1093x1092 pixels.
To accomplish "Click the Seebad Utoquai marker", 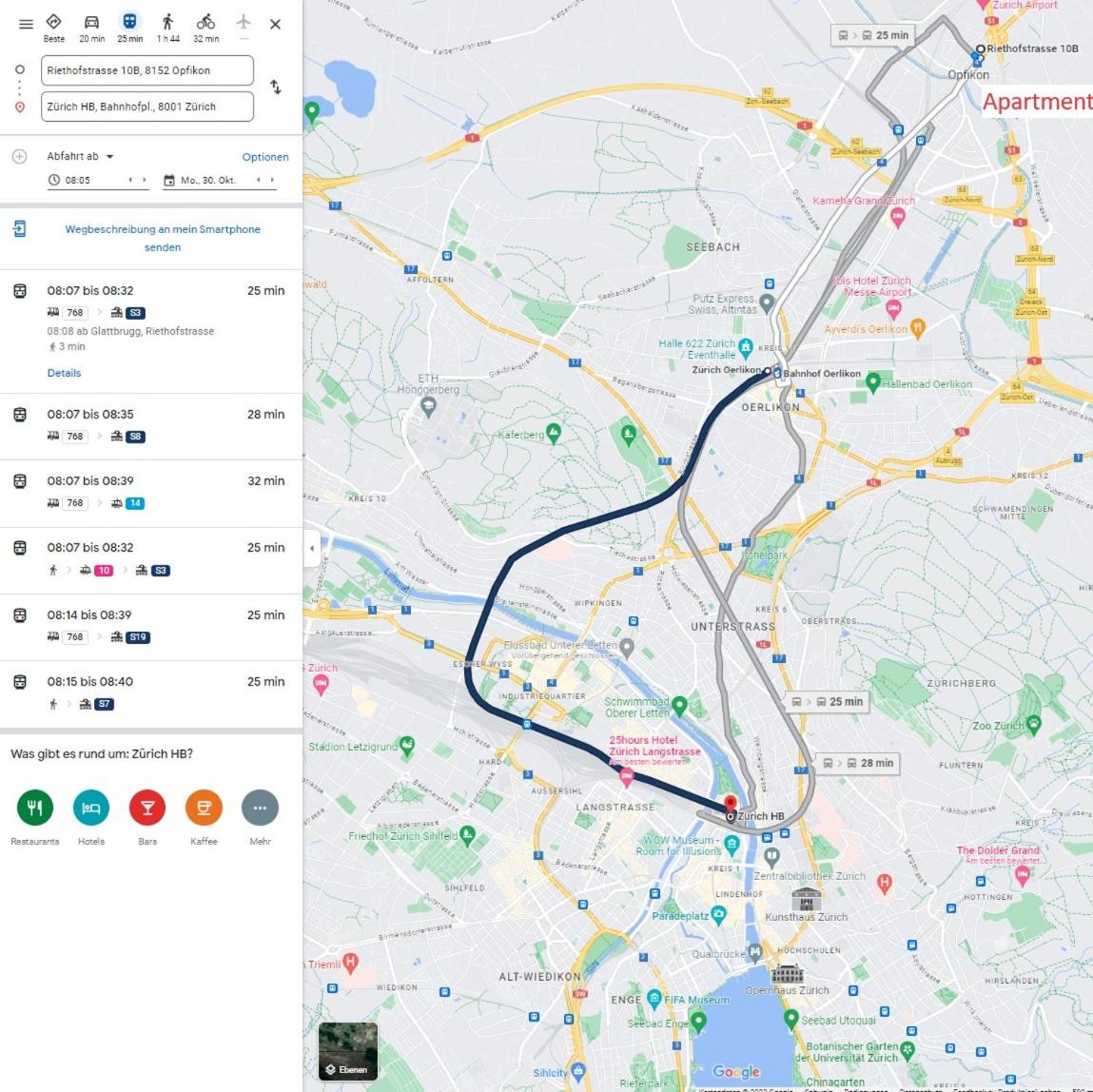I will (790, 1018).
